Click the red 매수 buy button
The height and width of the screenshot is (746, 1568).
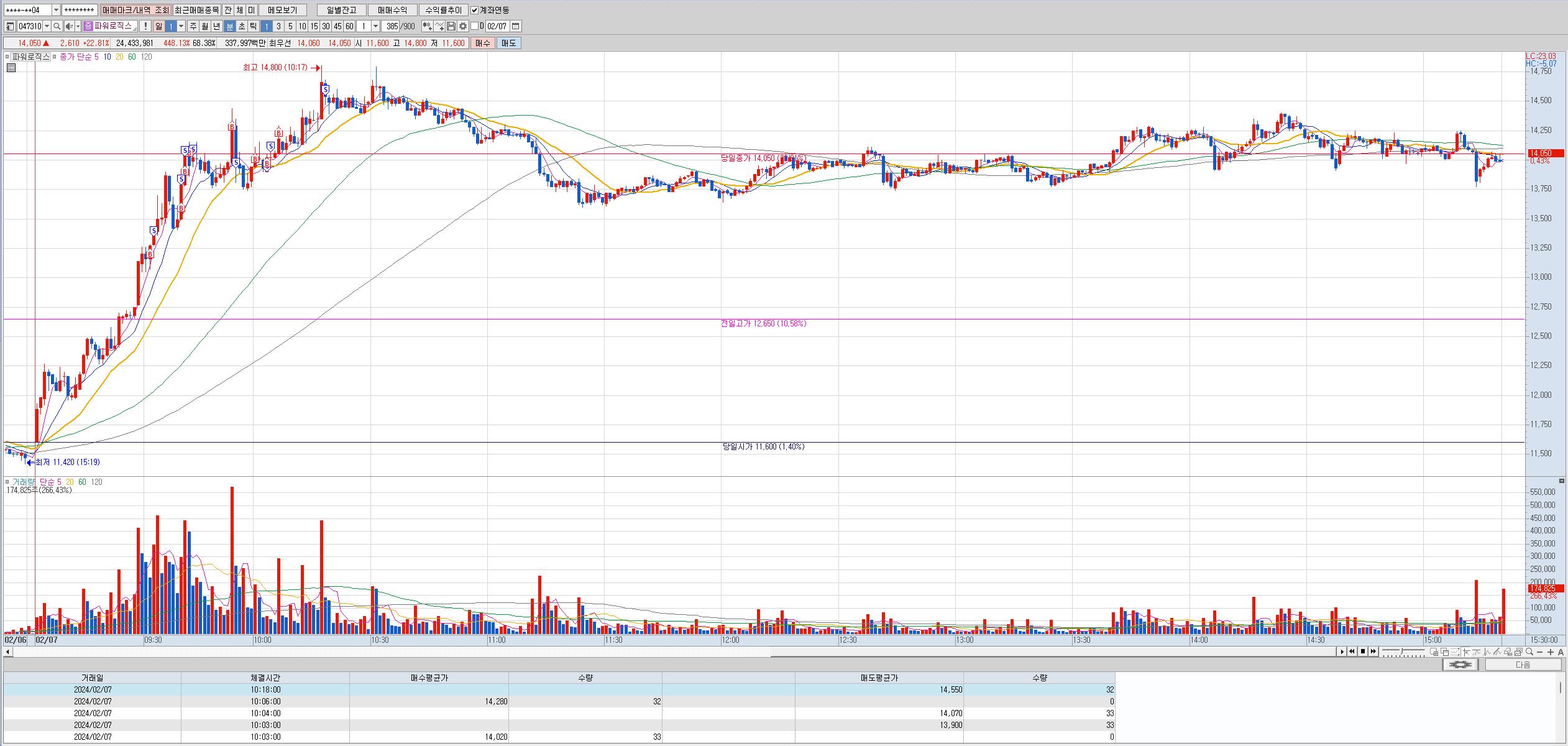482,43
